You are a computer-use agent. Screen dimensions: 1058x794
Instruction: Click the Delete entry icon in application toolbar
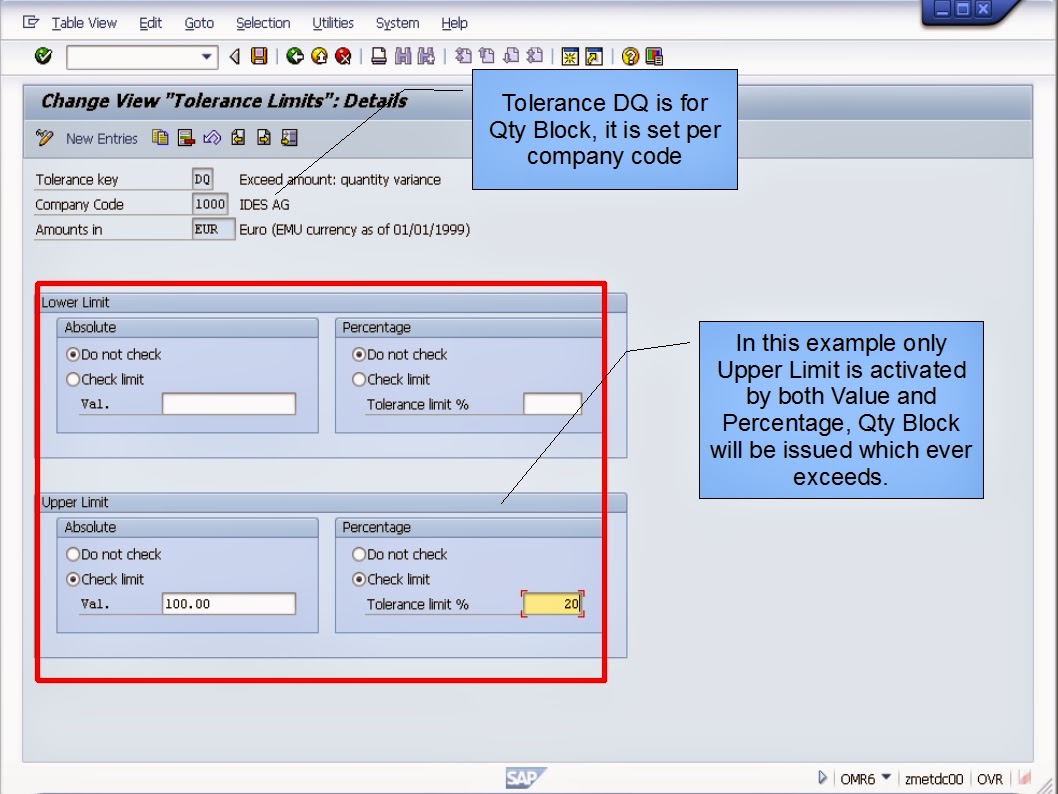185,137
